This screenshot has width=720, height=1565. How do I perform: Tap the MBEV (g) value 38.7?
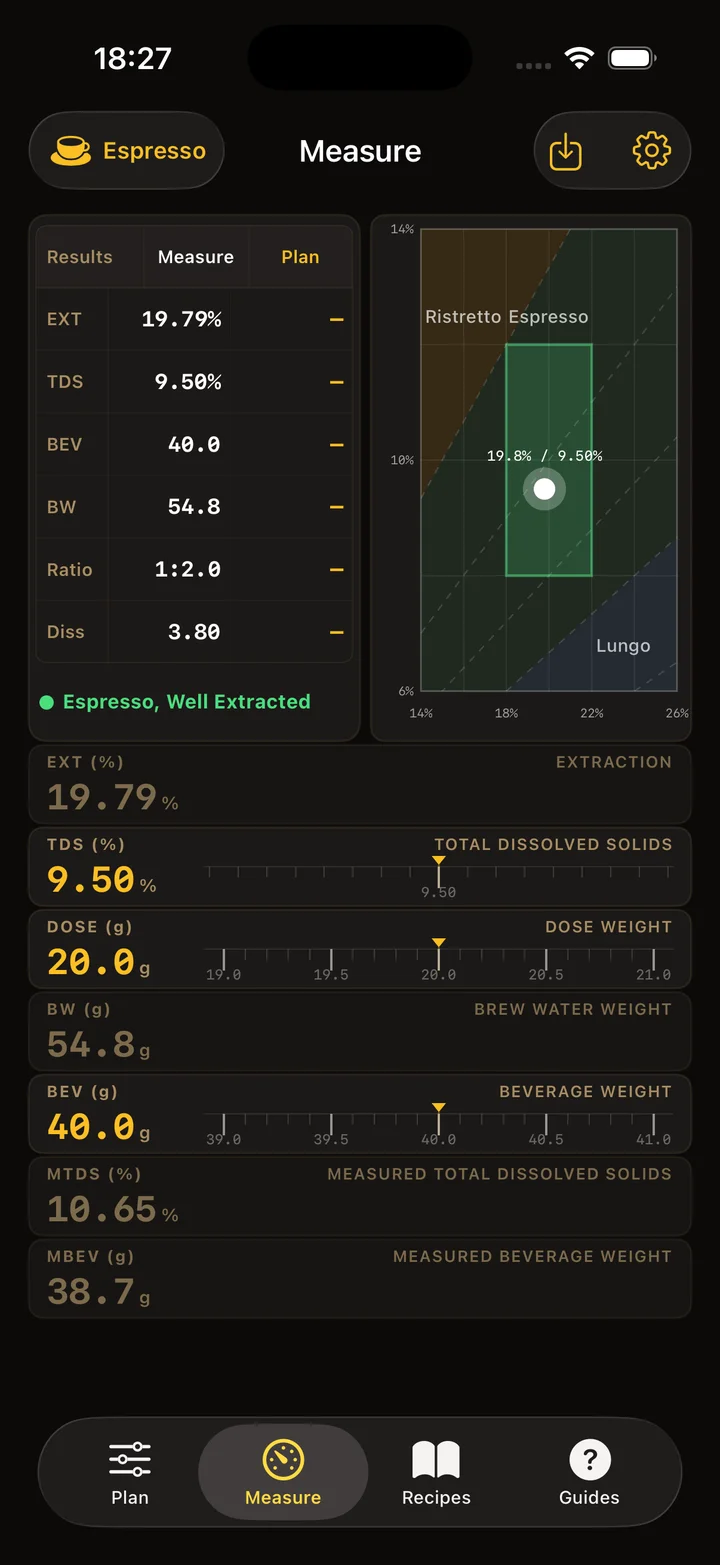point(99,1292)
